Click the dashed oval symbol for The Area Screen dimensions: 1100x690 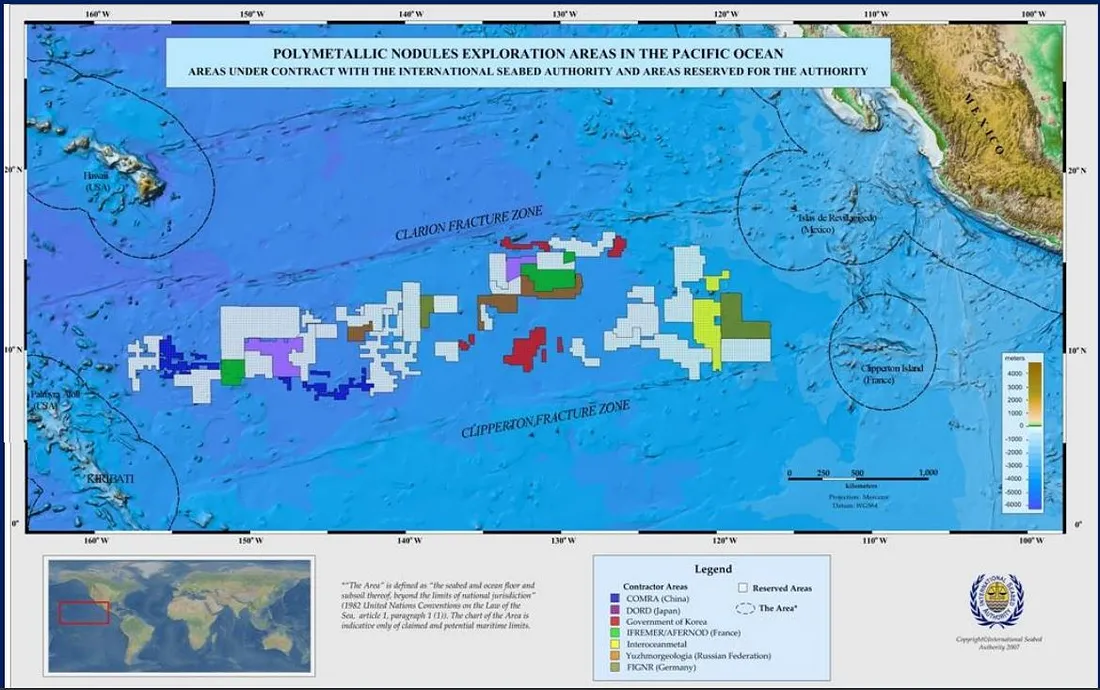coord(745,608)
